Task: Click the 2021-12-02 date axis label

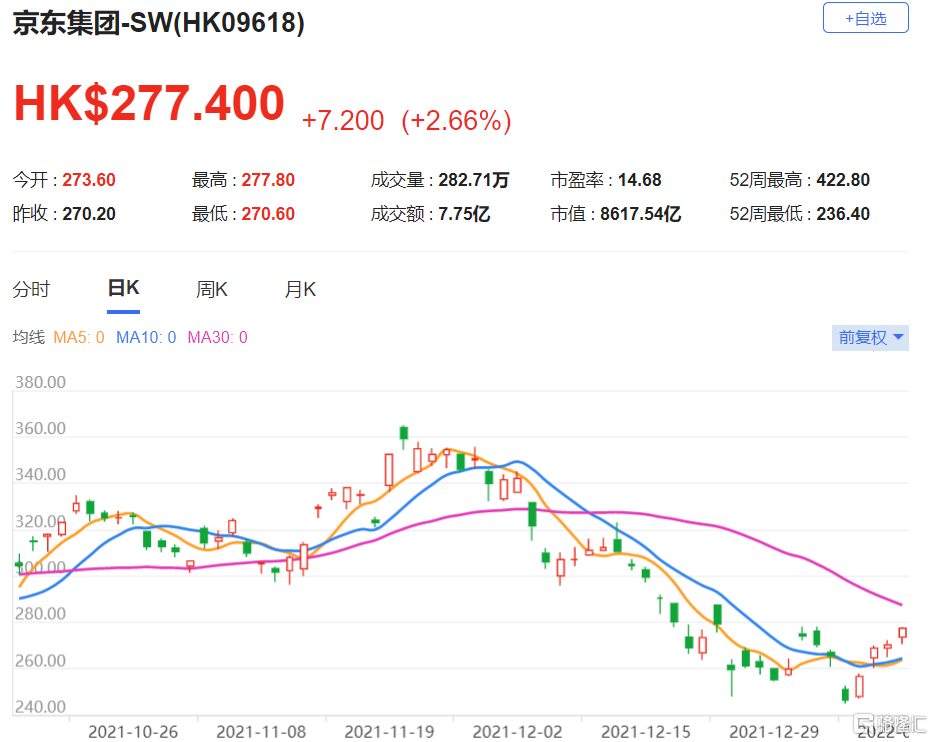Action: pyautogui.click(x=517, y=732)
